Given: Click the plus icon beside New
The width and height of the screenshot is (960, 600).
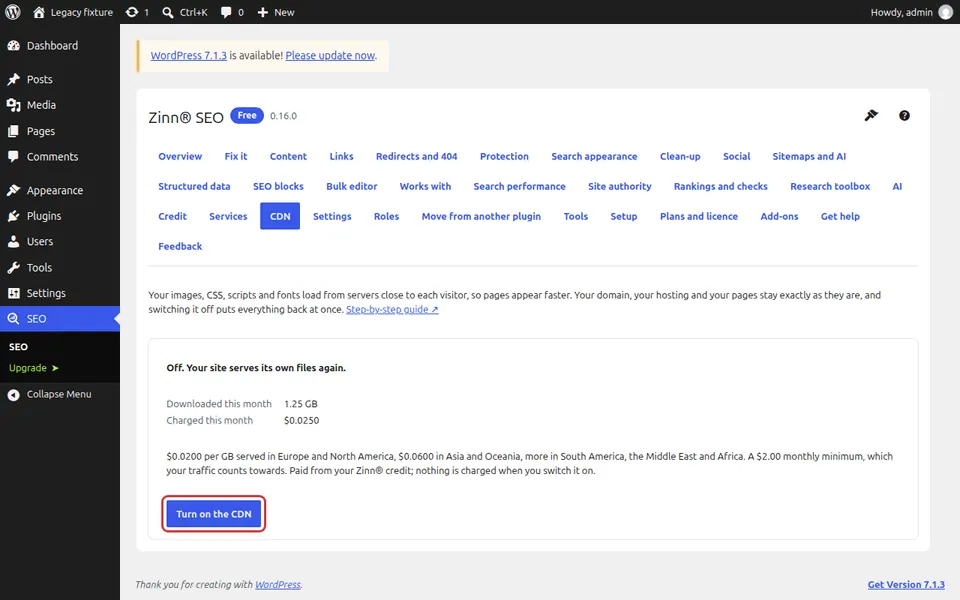Looking at the screenshot, I should pyautogui.click(x=263, y=12).
